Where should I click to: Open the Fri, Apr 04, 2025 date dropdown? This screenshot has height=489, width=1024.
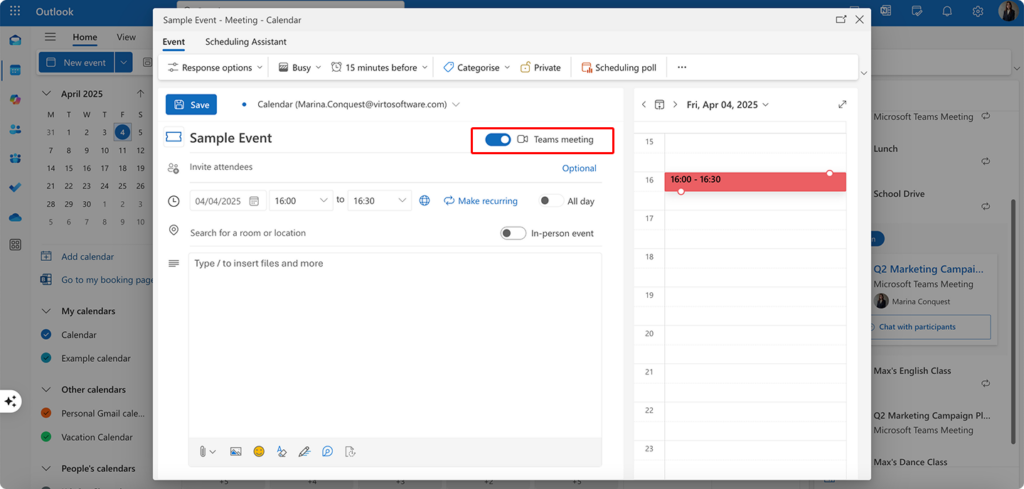pyautogui.click(x=728, y=104)
